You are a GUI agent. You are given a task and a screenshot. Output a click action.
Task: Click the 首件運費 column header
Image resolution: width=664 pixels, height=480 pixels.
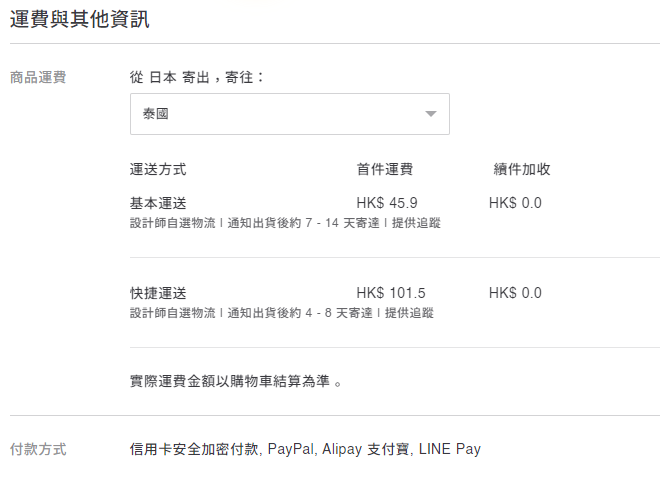[385, 169]
